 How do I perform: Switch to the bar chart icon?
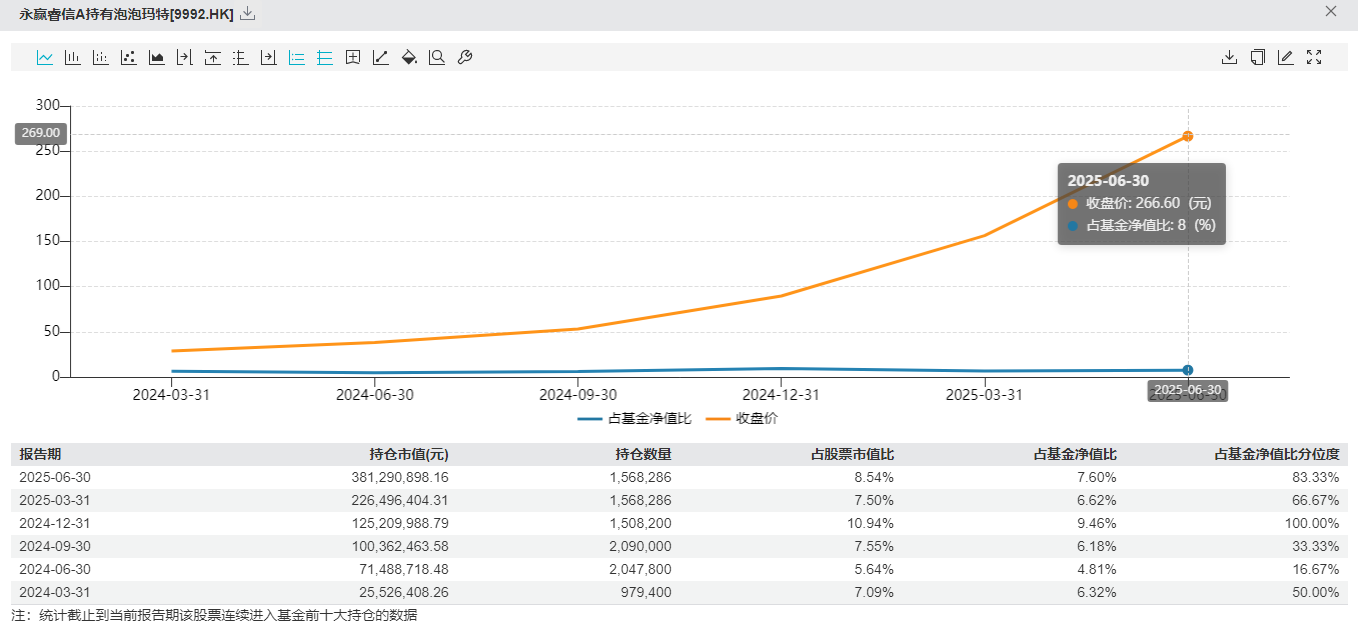(x=73, y=58)
